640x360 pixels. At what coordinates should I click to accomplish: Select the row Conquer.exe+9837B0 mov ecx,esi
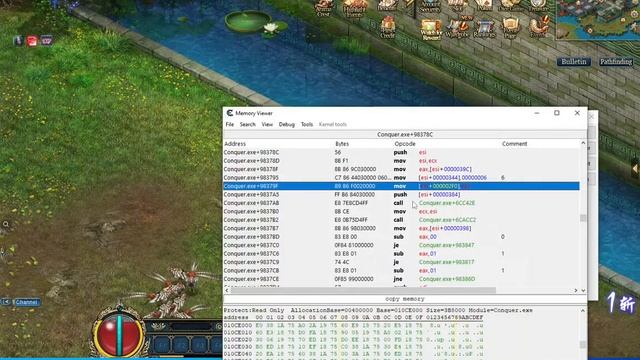[x=401, y=211]
